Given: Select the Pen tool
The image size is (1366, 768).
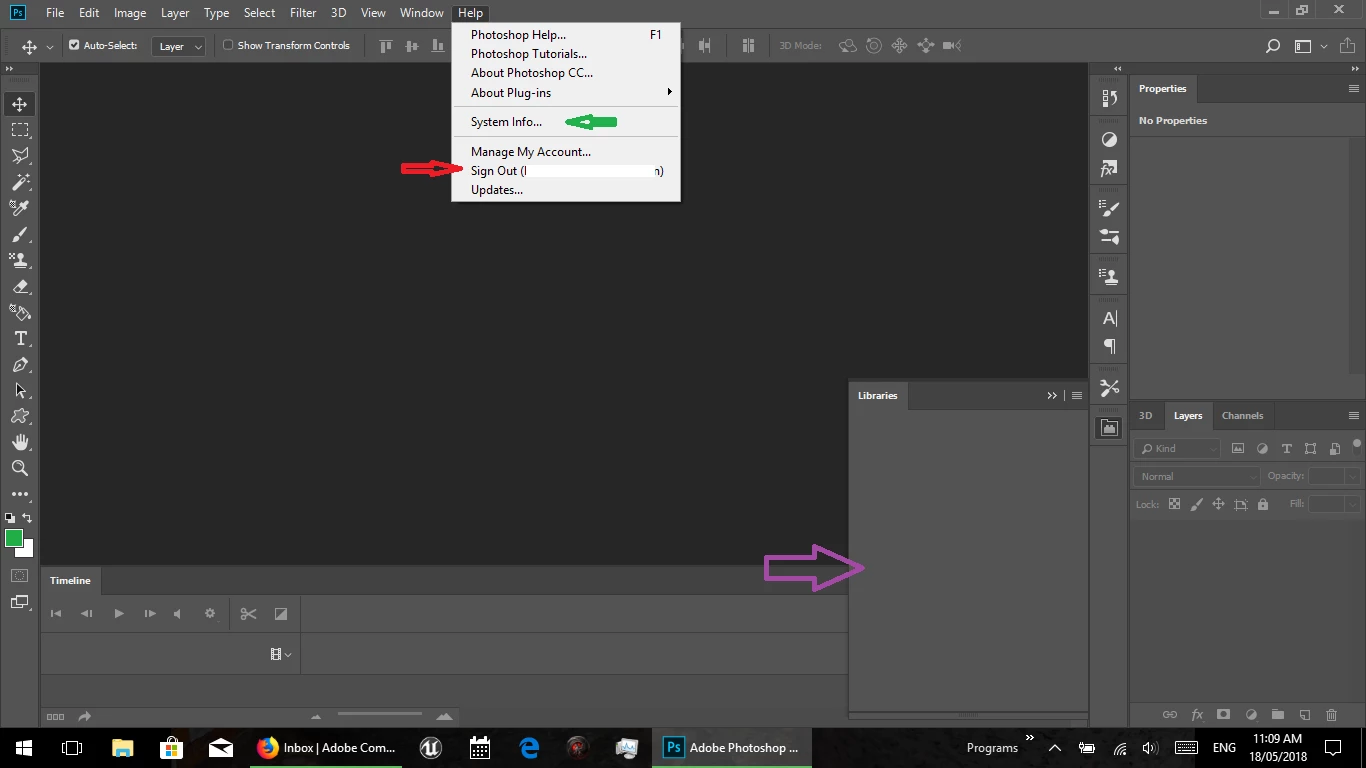Looking at the screenshot, I should point(19,364).
